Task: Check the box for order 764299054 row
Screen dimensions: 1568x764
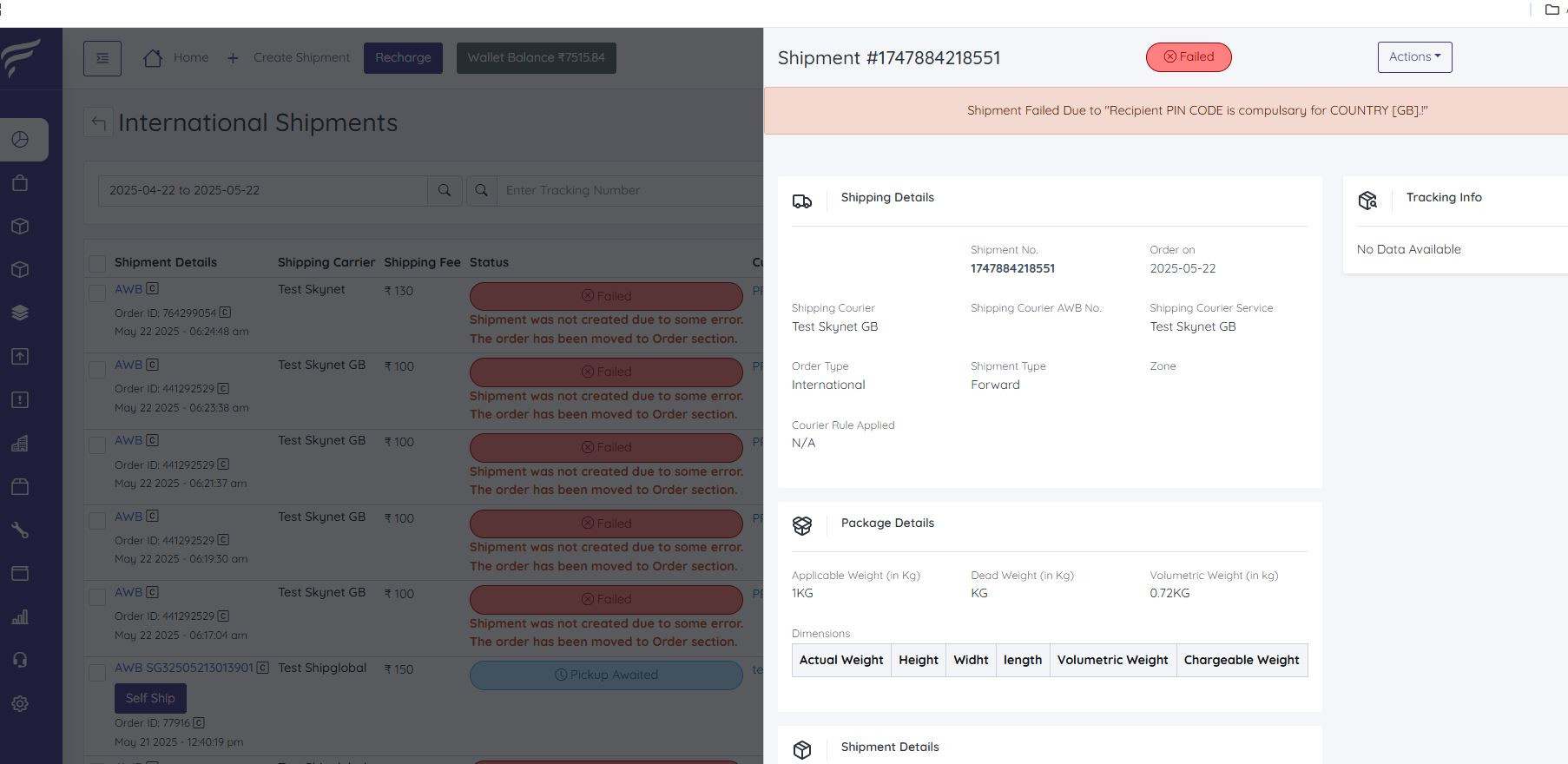Action: point(97,293)
